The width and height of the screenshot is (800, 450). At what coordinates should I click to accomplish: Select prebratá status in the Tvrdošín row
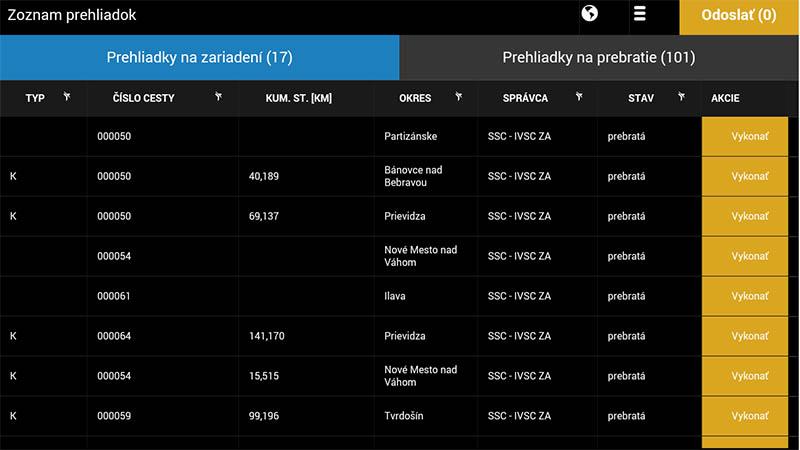point(626,416)
